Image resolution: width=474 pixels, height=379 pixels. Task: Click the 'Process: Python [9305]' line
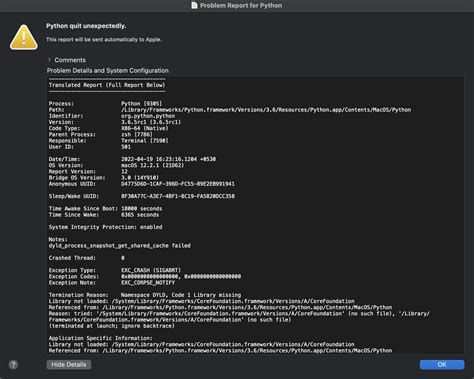coord(105,103)
